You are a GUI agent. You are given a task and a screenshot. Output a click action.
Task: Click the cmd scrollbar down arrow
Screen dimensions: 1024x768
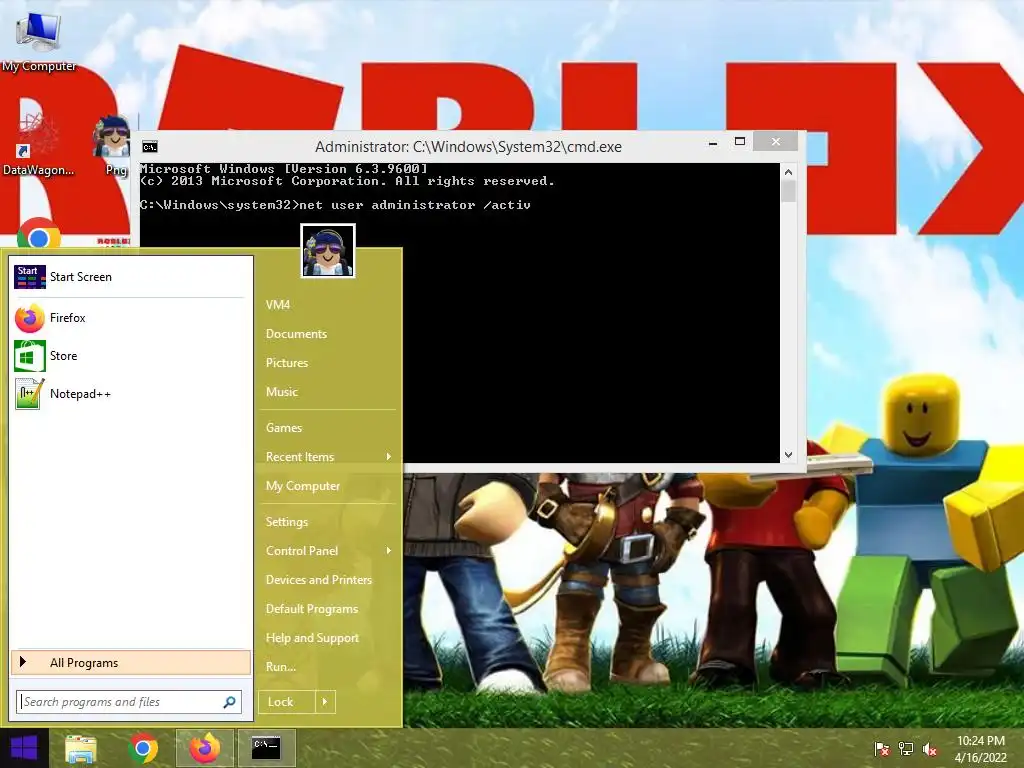(788, 455)
